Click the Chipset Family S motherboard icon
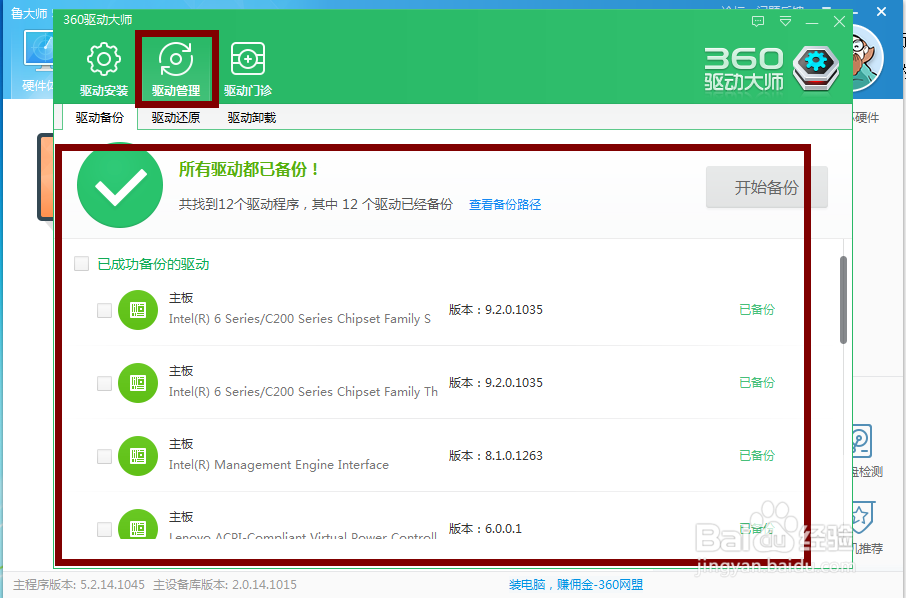The height and width of the screenshot is (598, 906). pos(138,310)
